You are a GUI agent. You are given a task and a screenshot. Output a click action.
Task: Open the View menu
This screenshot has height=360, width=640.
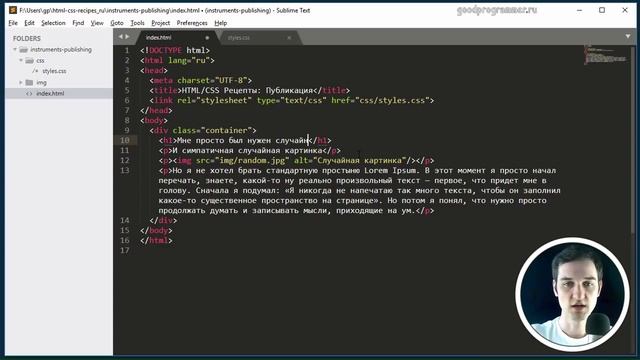[97, 23]
